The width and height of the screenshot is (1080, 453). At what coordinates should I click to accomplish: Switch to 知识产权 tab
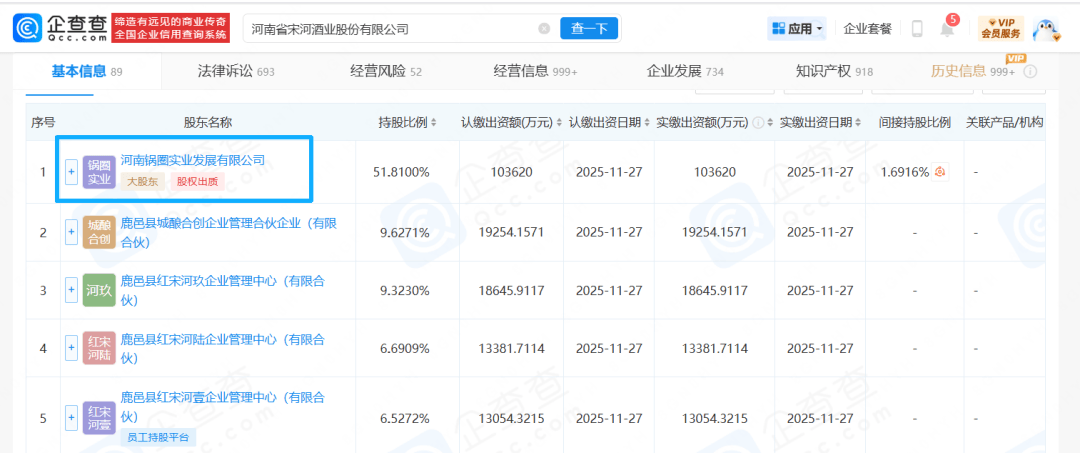coord(834,71)
